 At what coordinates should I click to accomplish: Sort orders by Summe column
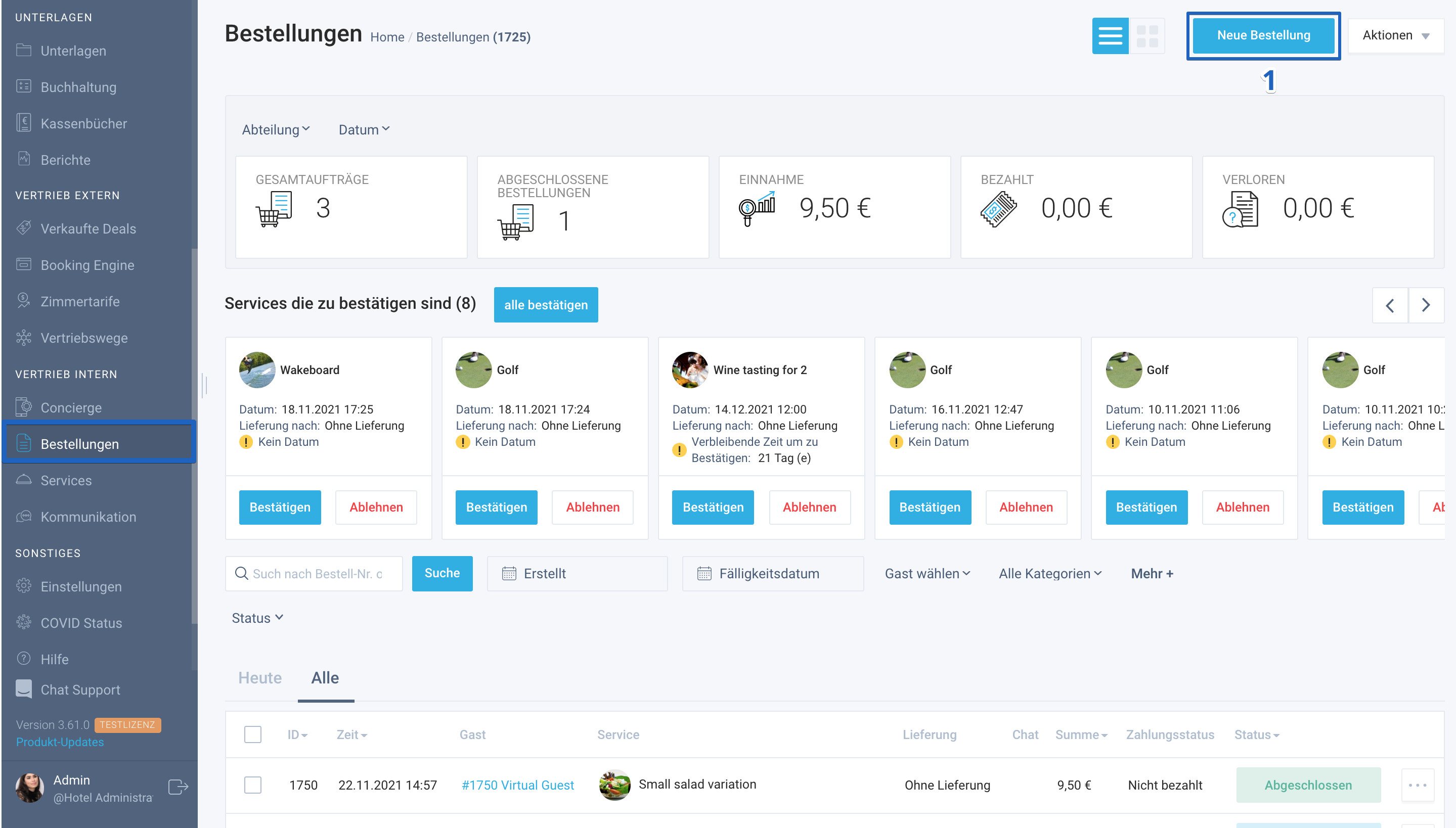point(1081,735)
